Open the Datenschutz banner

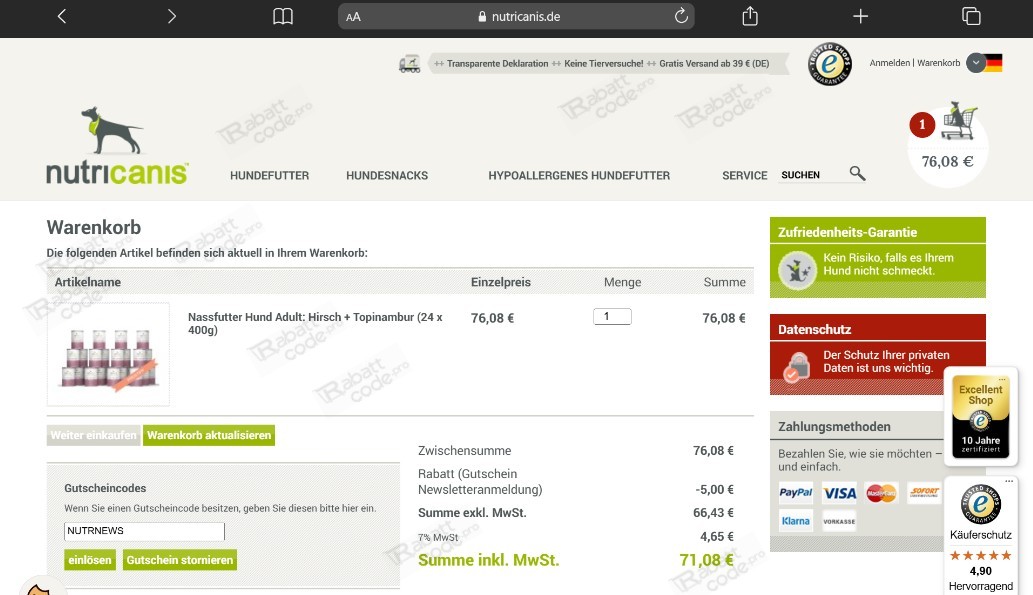(x=878, y=354)
